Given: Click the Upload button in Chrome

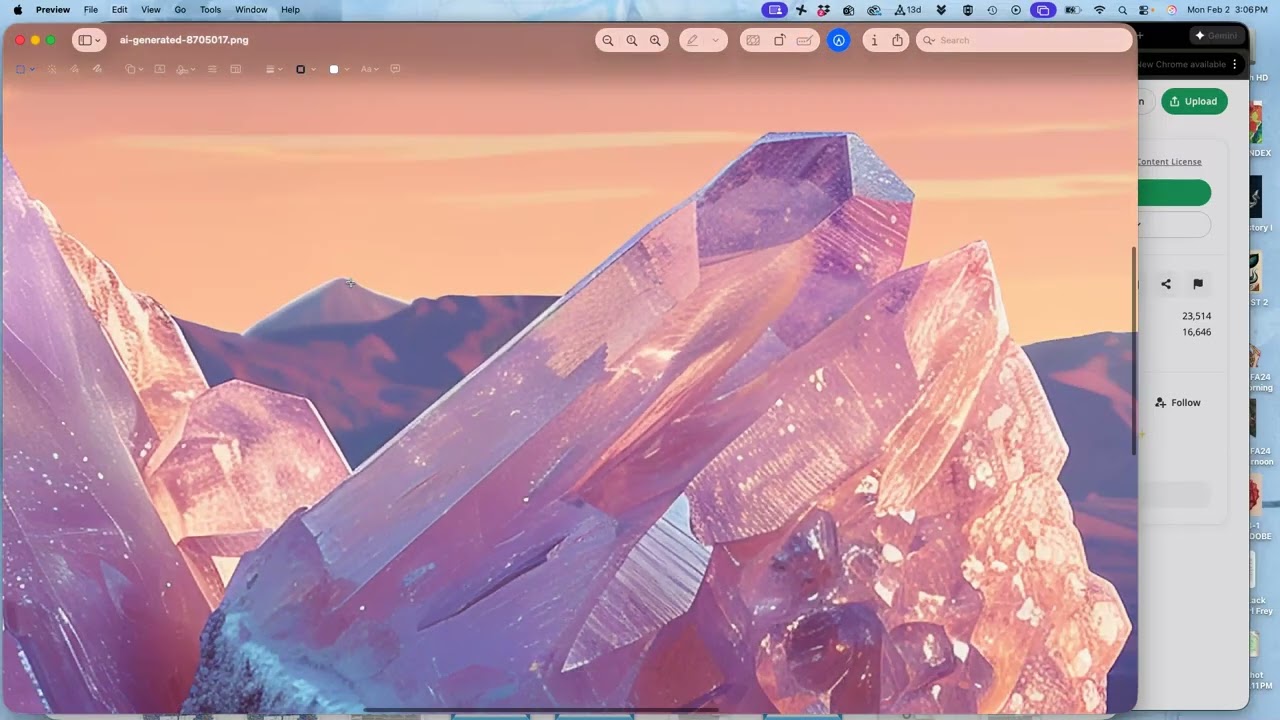Looking at the screenshot, I should coord(1194,101).
